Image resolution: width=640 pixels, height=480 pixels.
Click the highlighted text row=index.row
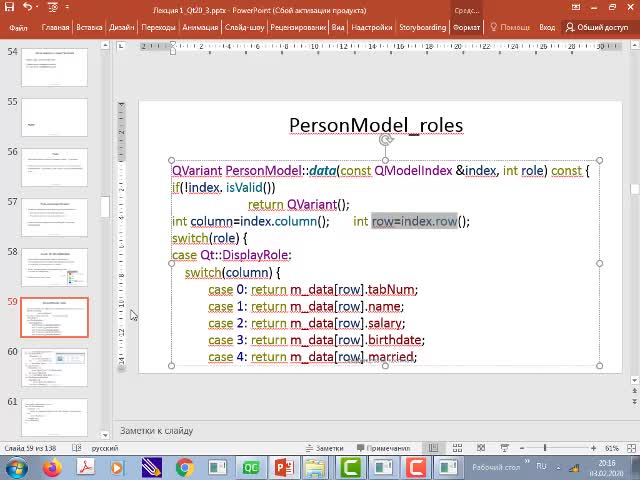point(414,221)
